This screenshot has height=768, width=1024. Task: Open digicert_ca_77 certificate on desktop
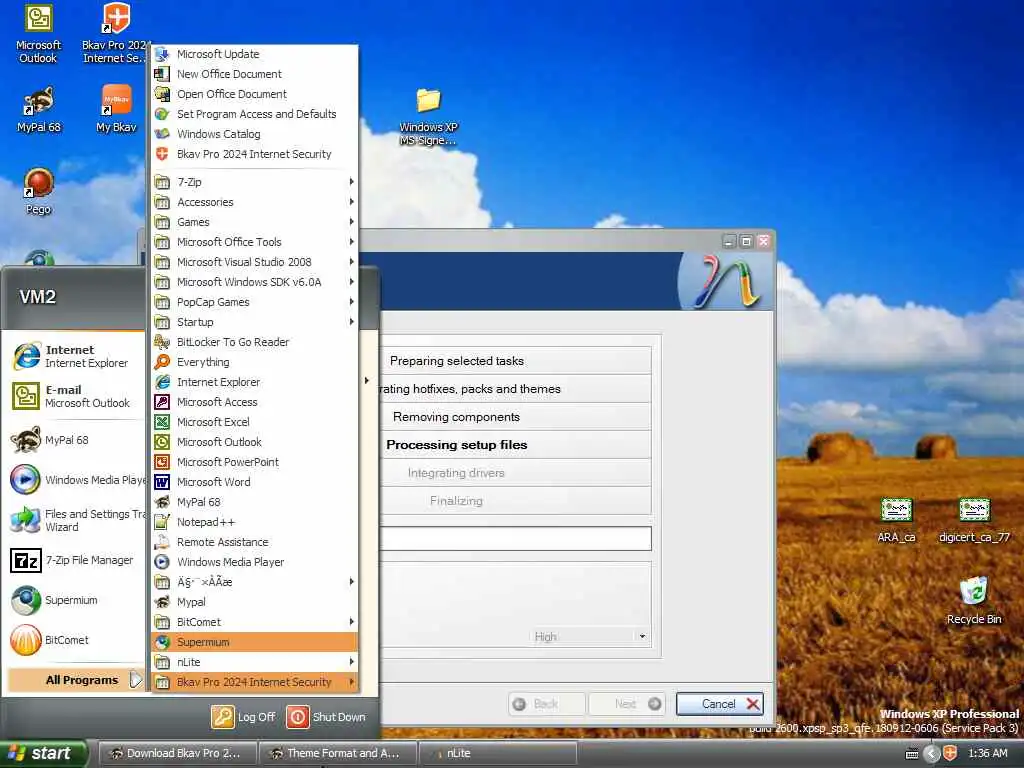coord(974,520)
